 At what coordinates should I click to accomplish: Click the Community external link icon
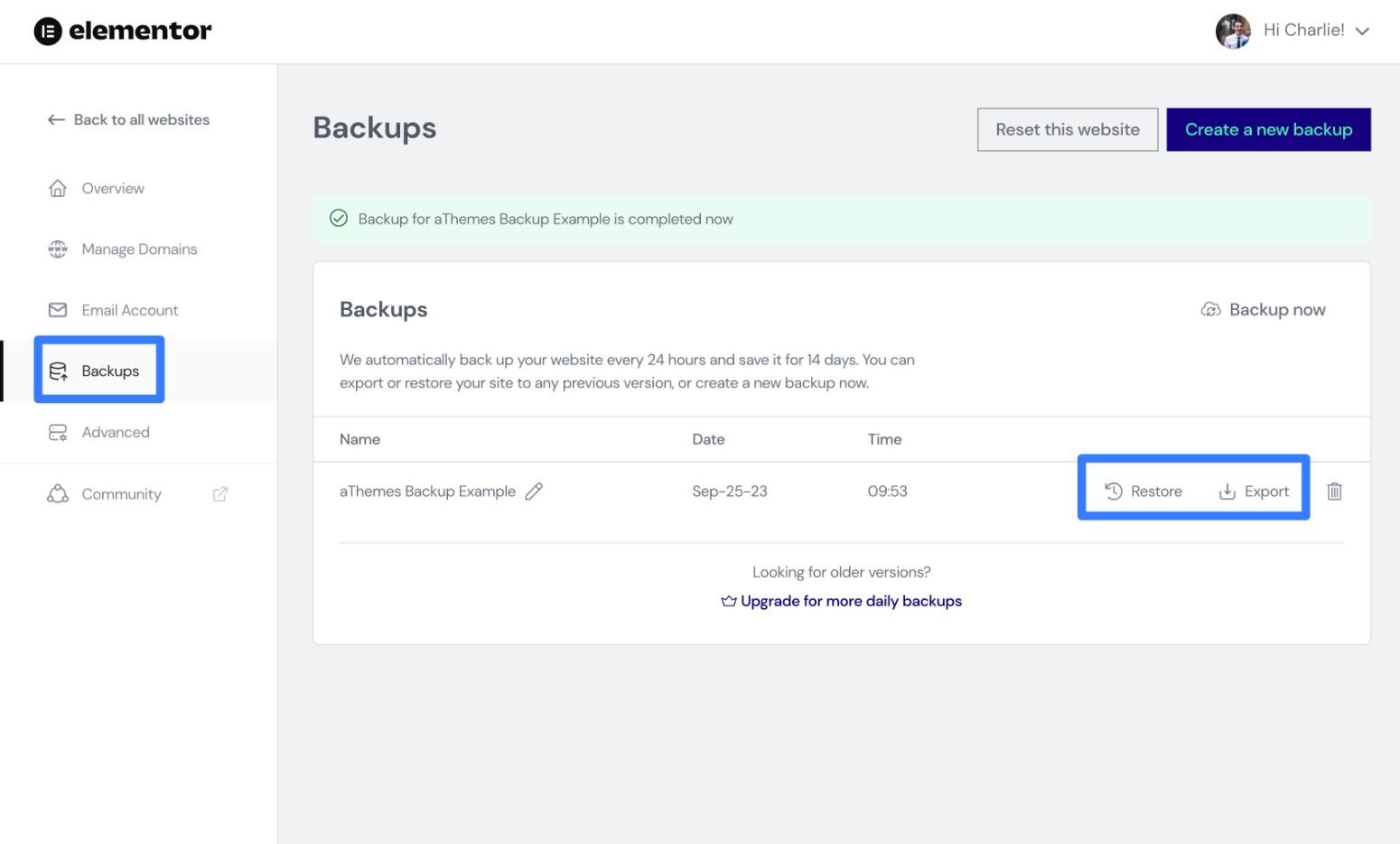point(219,494)
